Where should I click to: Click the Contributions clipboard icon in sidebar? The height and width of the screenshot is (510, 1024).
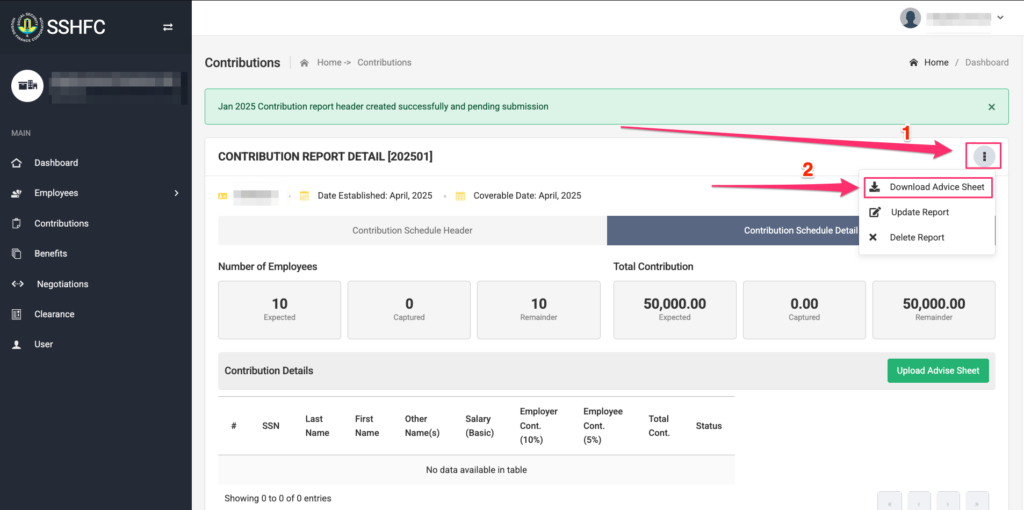coord(16,224)
